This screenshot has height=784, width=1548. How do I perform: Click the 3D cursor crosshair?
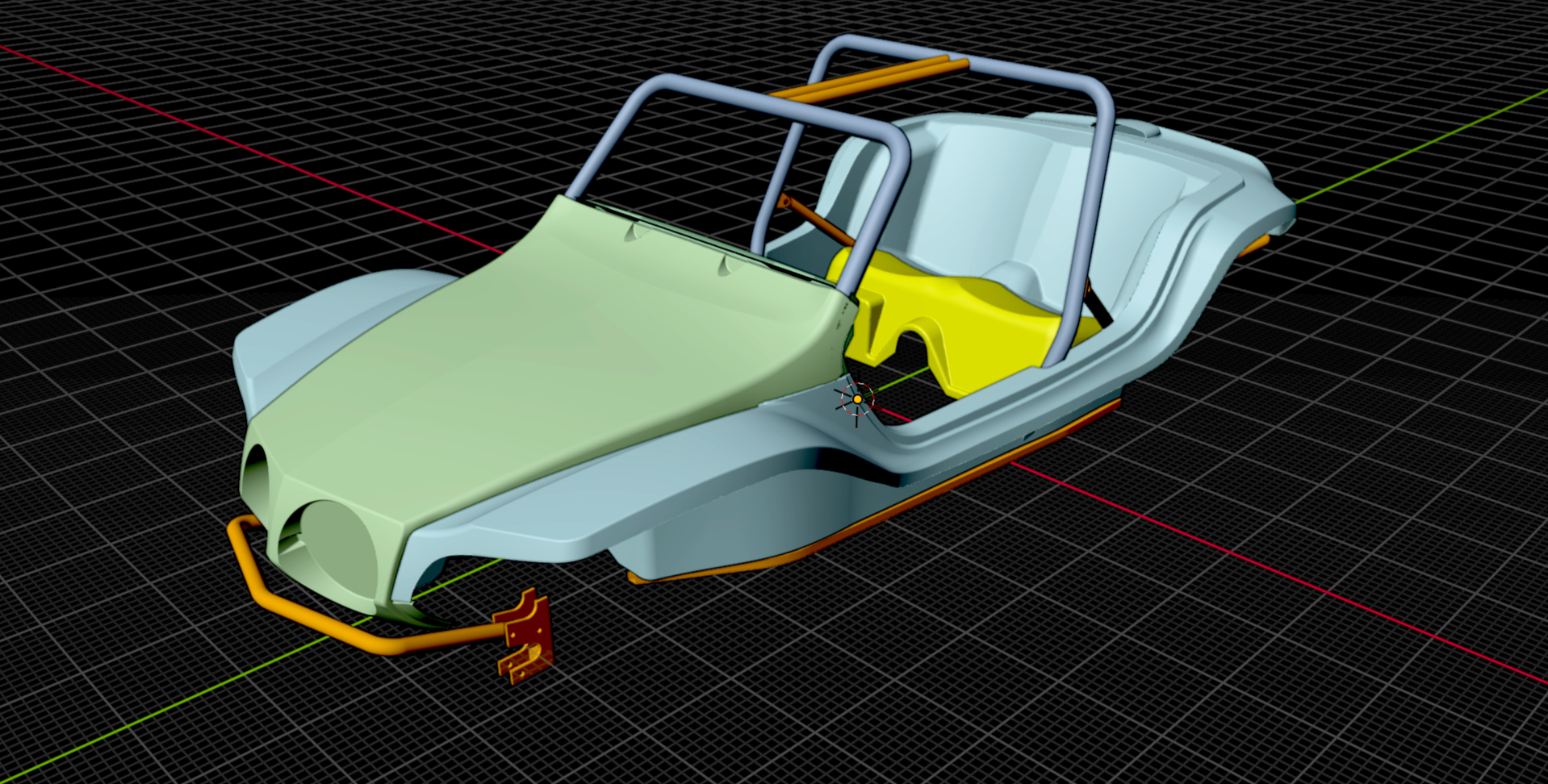coord(856,399)
